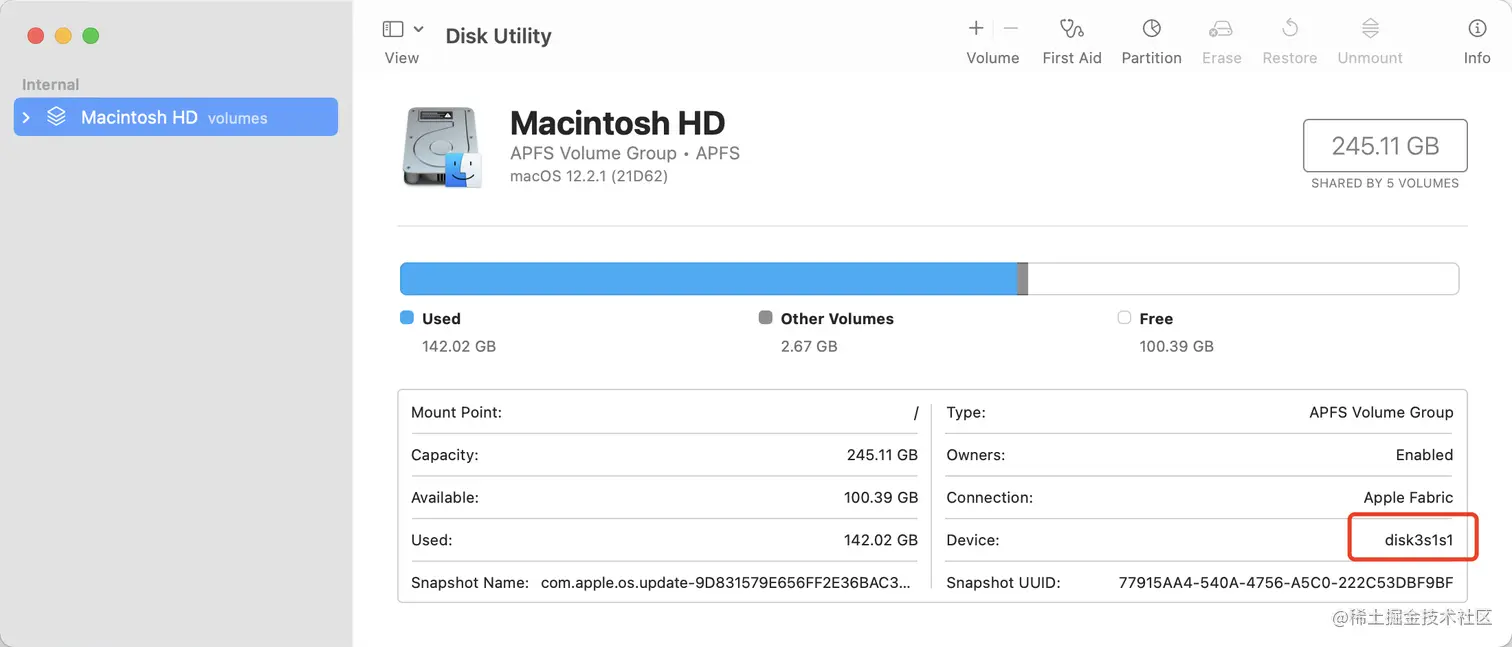The height and width of the screenshot is (647, 1512).
Task: Minimize the window with yellow button
Action: [63, 36]
